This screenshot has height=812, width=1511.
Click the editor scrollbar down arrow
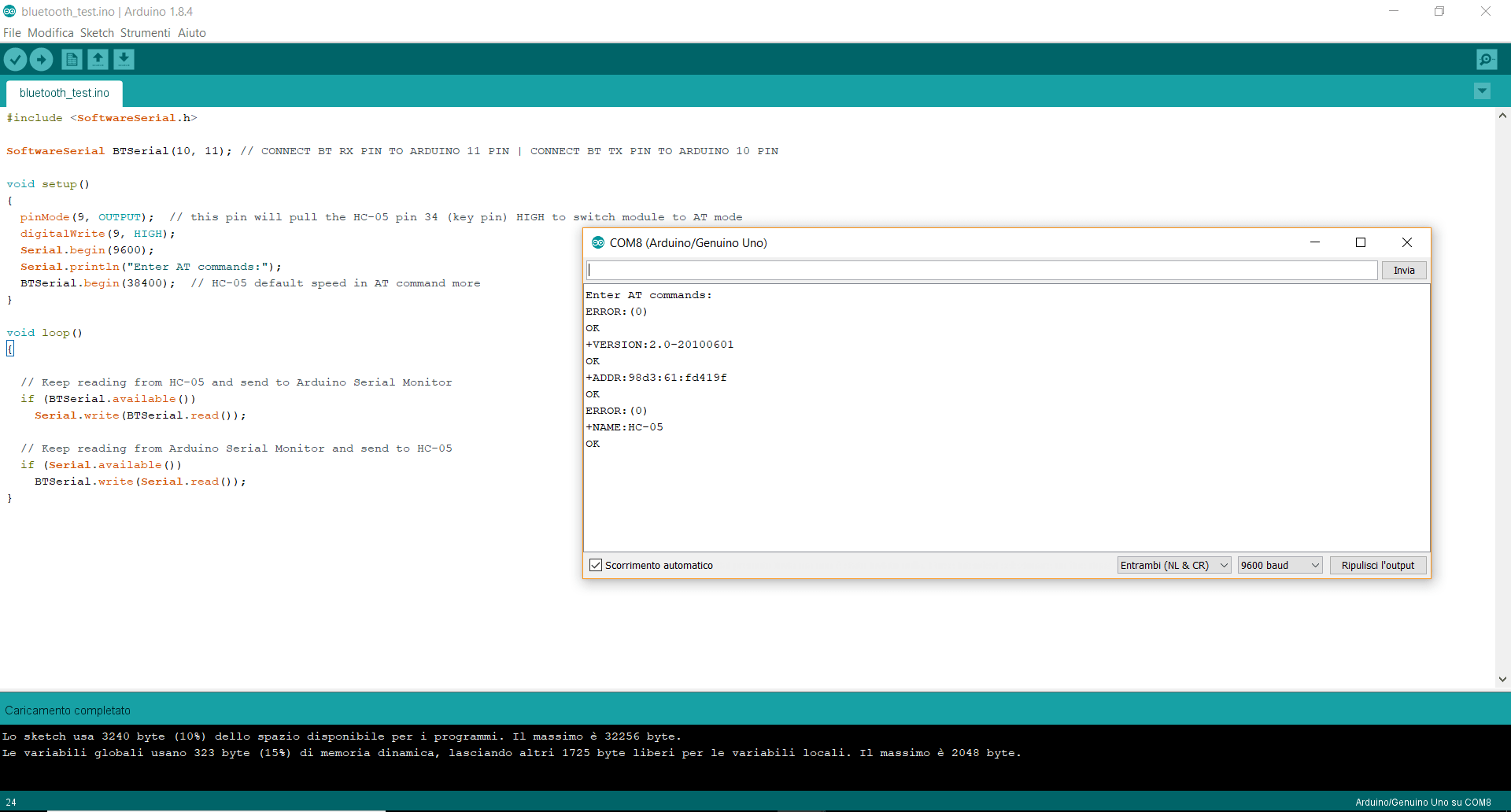(1502, 679)
